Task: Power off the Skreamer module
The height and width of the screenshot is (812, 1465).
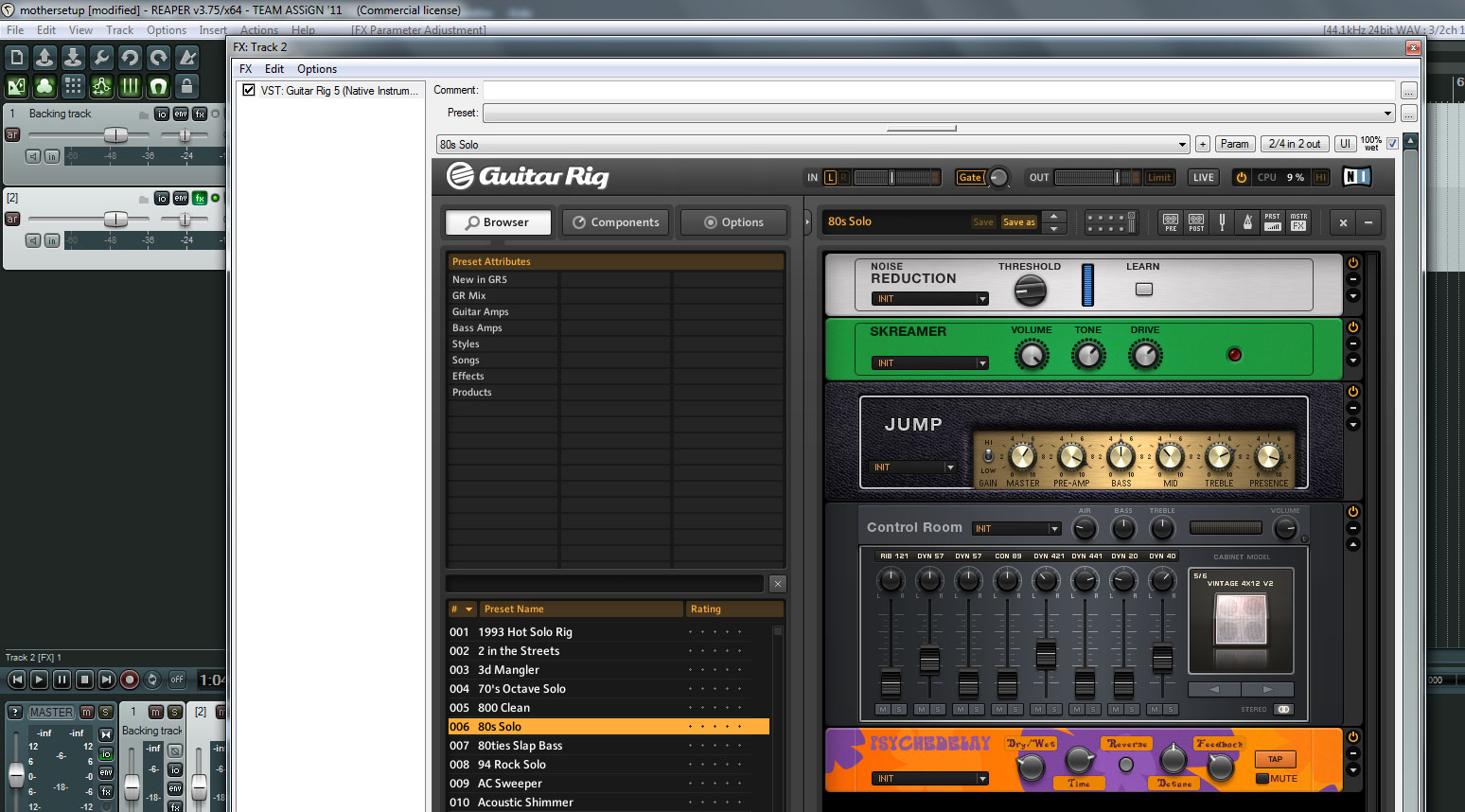Action: [x=1353, y=327]
